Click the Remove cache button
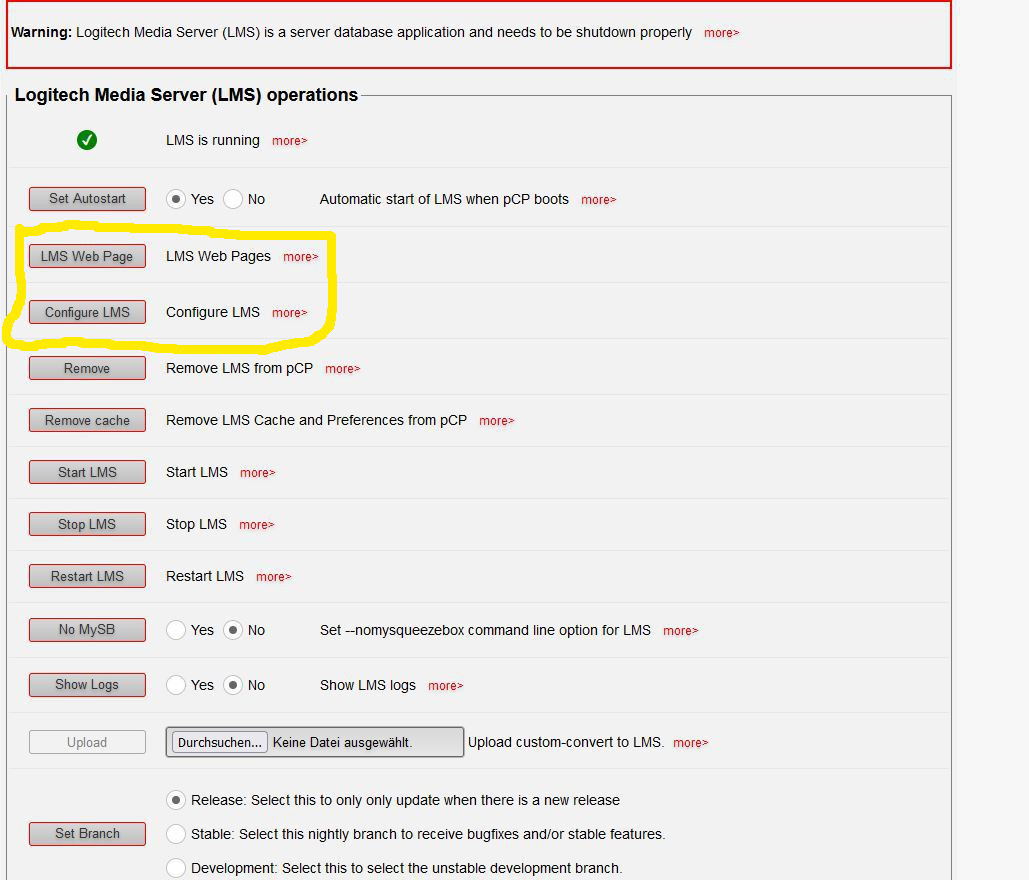 87,420
